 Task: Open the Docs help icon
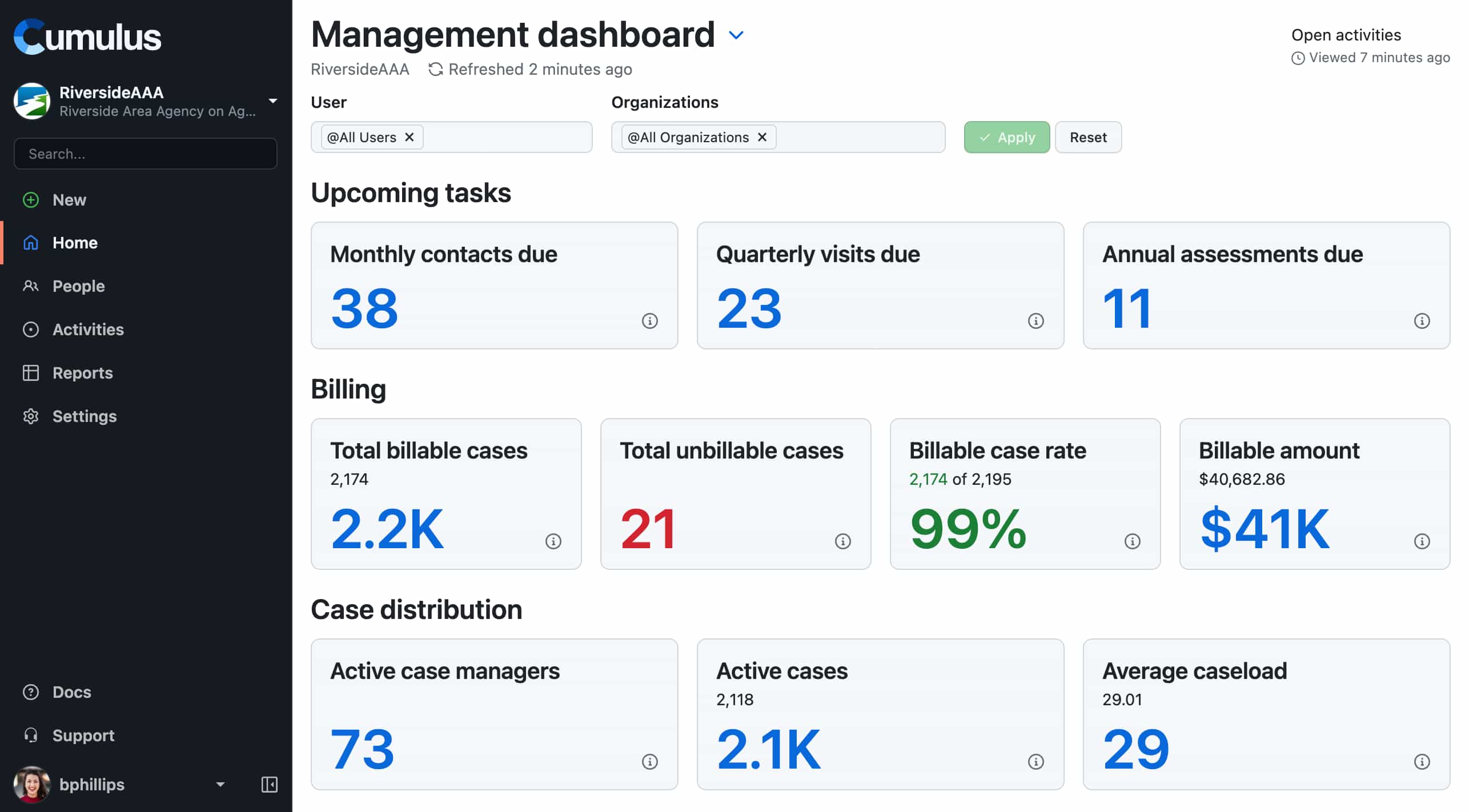tap(30, 692)
